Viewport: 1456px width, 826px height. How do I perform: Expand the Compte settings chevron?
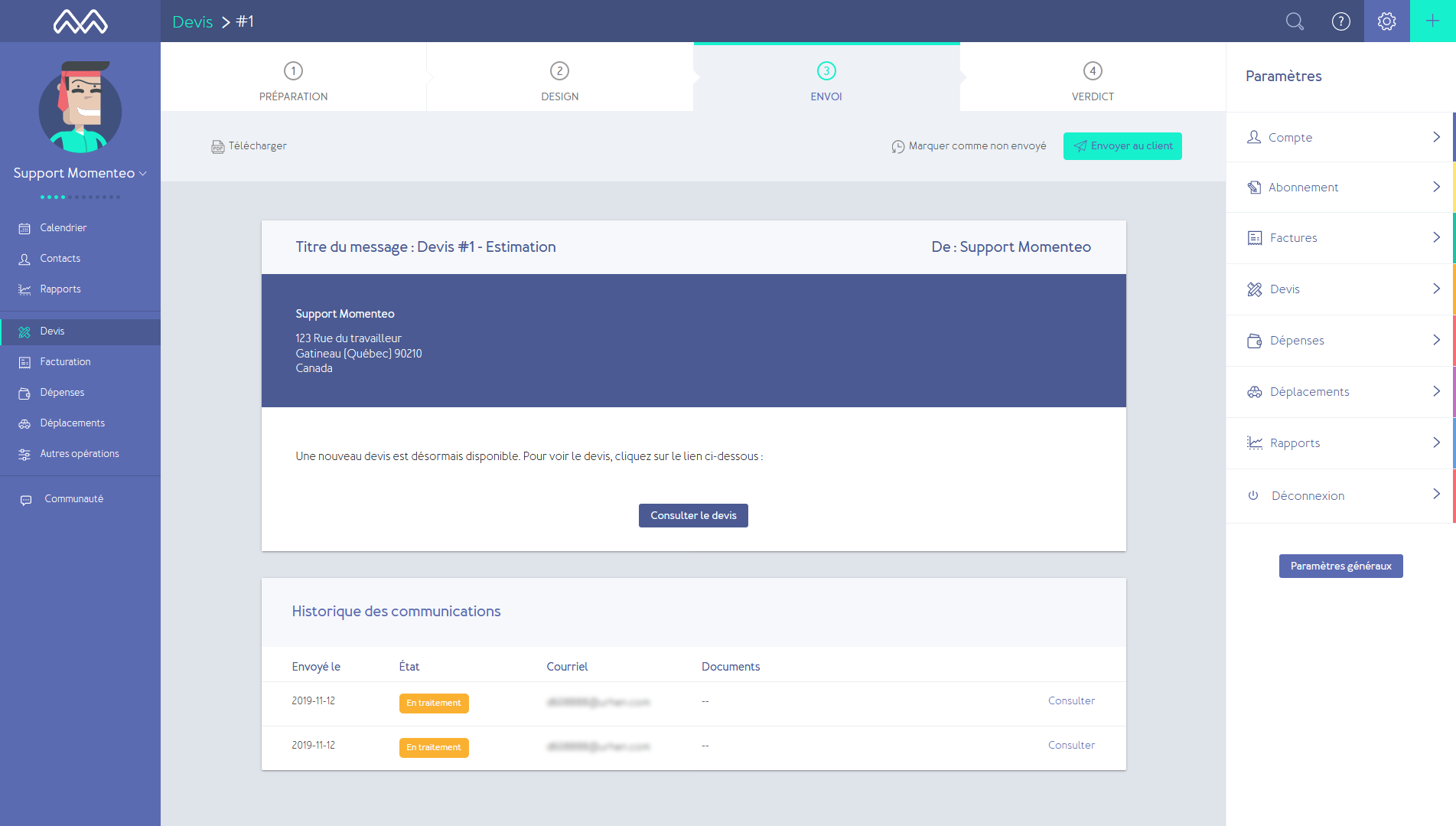(x=1436, y=137)
